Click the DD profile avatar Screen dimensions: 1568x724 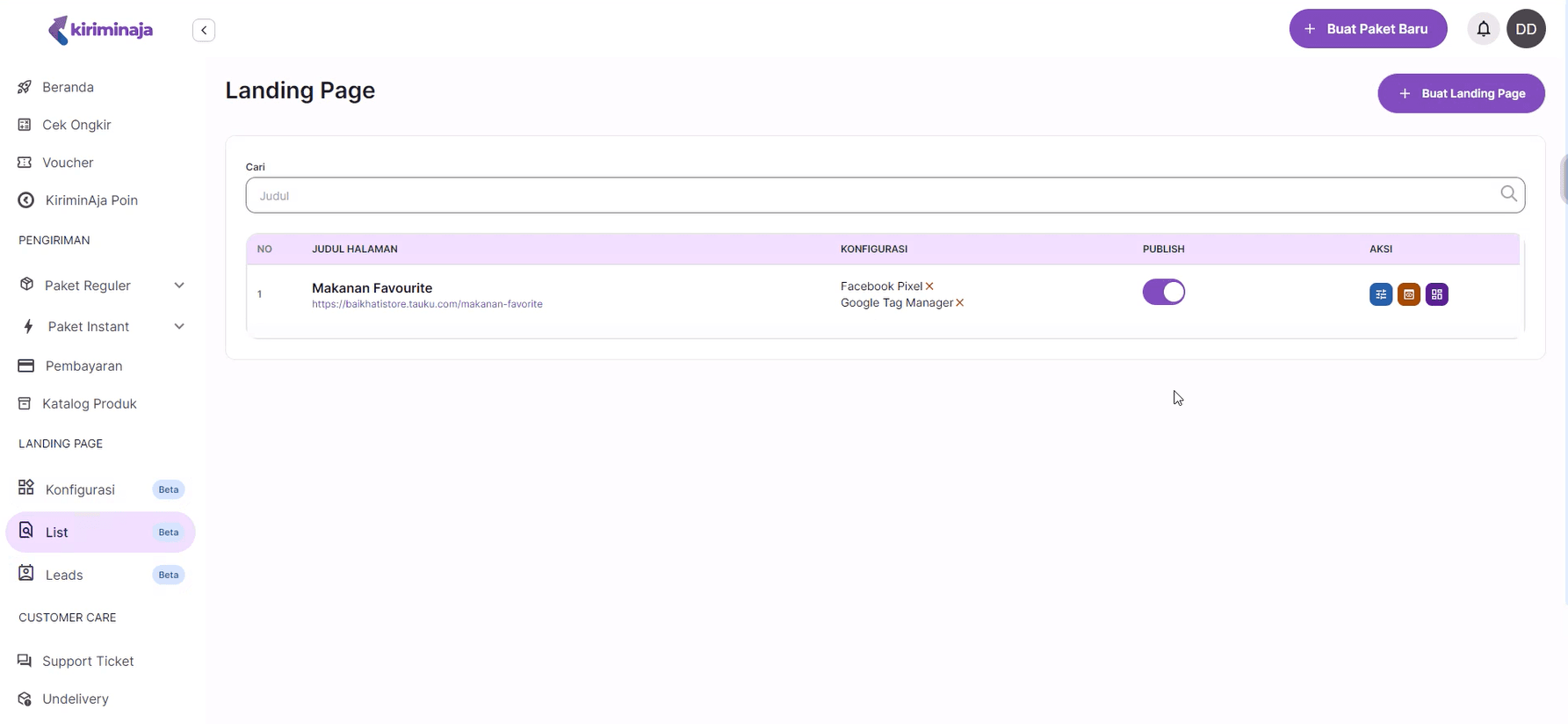click(x=1526, y=29)
